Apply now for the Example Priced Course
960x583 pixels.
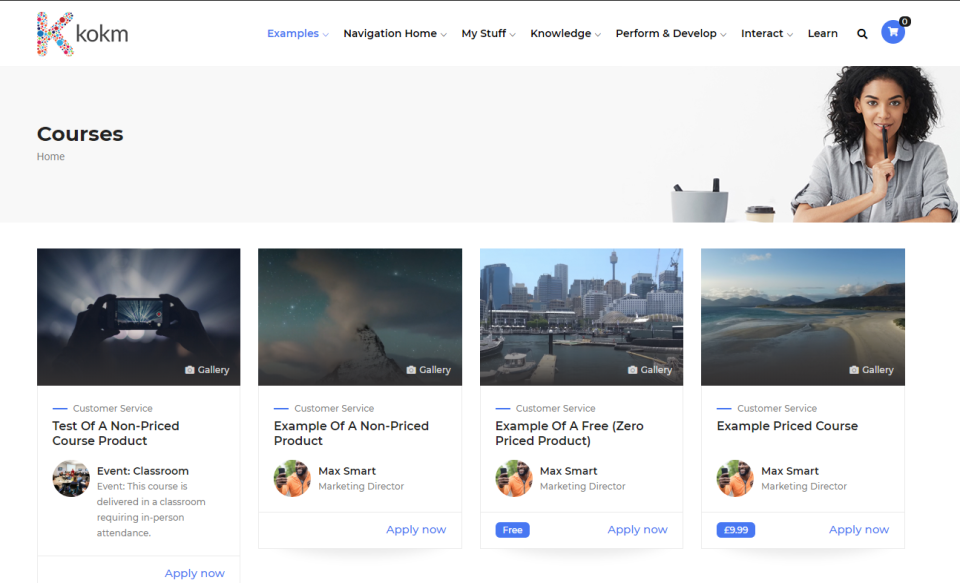858,530
